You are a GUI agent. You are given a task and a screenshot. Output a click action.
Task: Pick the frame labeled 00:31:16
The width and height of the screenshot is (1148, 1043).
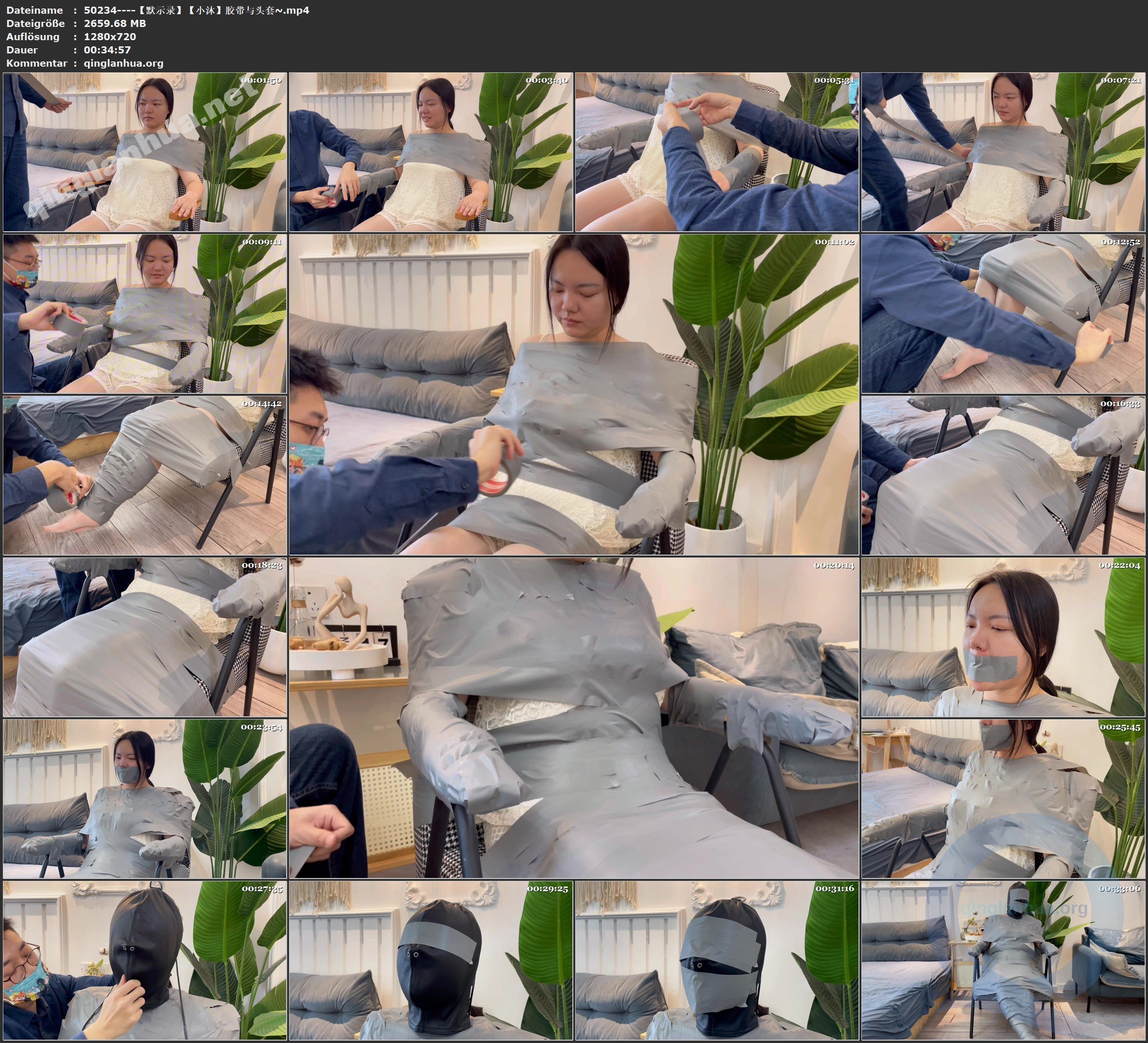point(717,960)
